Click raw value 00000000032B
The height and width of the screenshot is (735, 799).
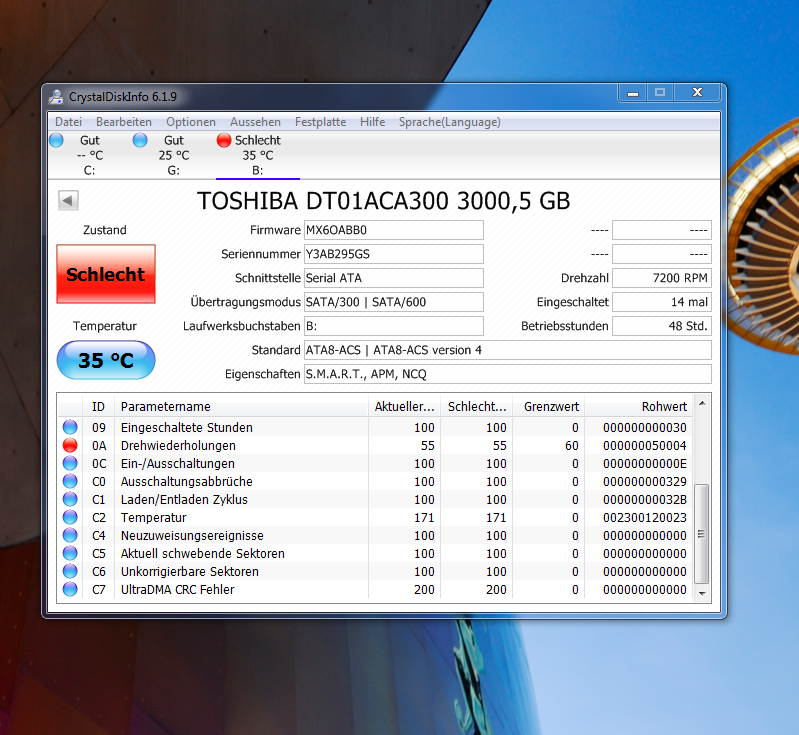tap(645, 500)
